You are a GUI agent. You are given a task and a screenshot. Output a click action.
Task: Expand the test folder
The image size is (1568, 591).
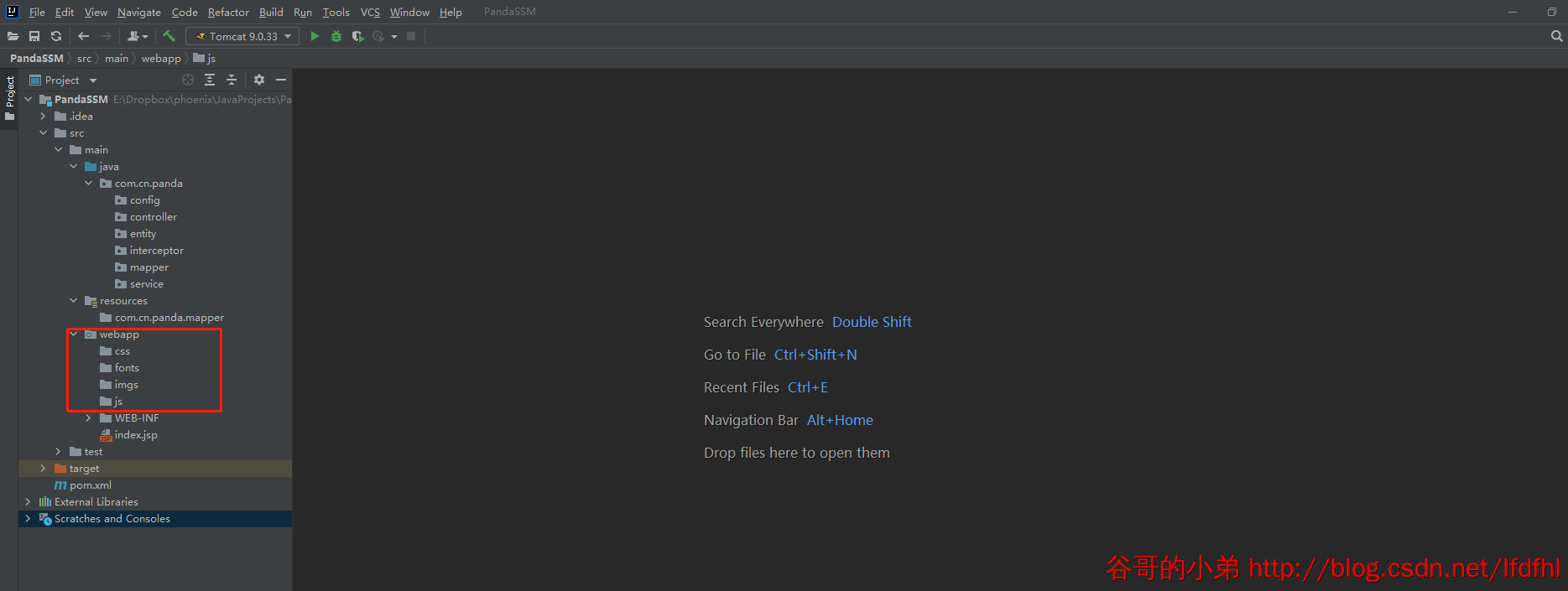(x=59, y=451)
